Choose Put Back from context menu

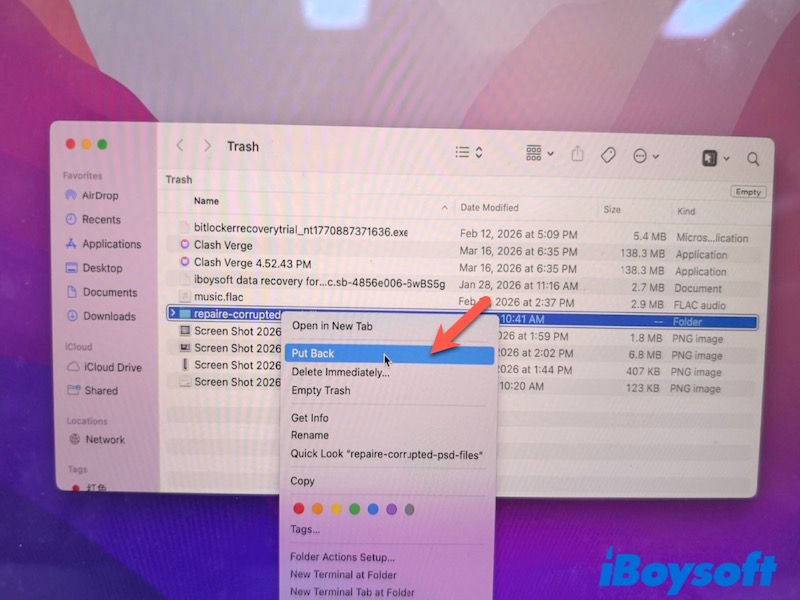click(x=313, y=353)
